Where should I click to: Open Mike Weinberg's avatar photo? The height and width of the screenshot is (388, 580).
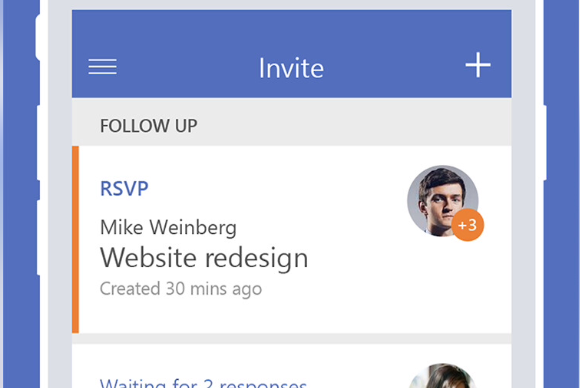(440, 200)
